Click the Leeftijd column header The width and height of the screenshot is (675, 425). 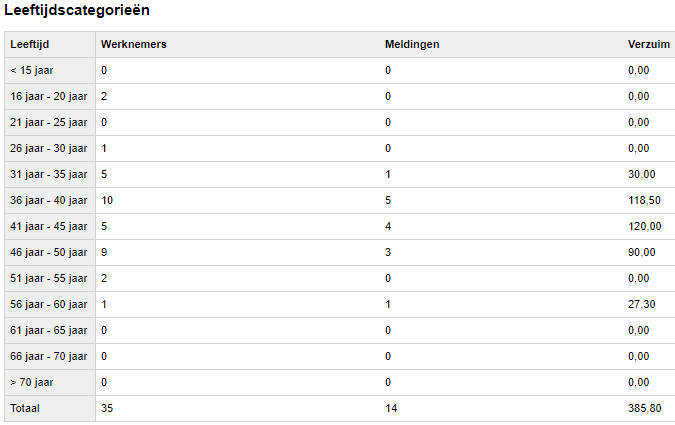(30, 44)
